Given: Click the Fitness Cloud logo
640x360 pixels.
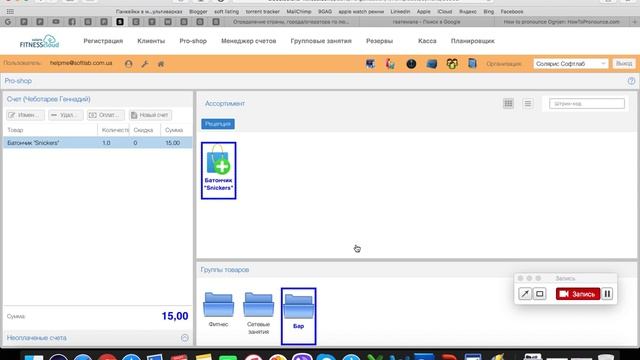Looking at the screenshot, I should pyautogui.click(x=40, y=41).
